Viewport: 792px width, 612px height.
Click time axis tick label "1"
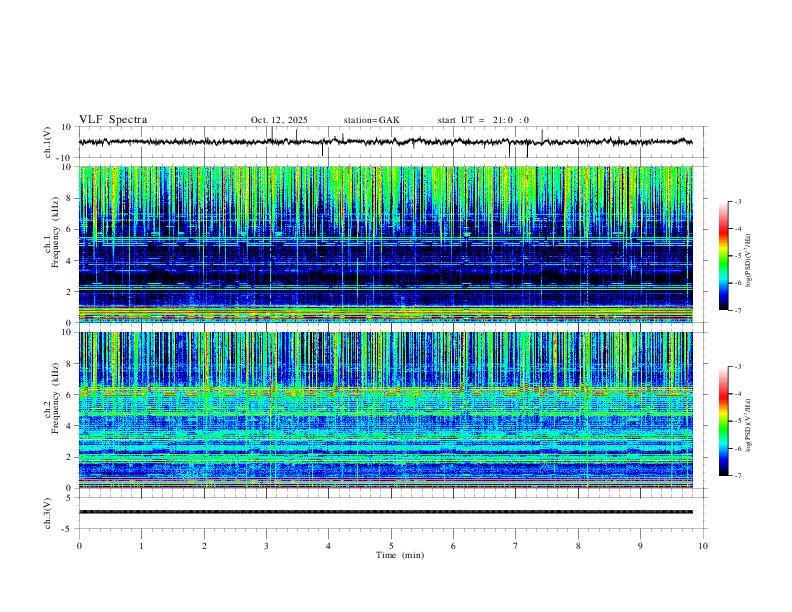coord(141,546)
